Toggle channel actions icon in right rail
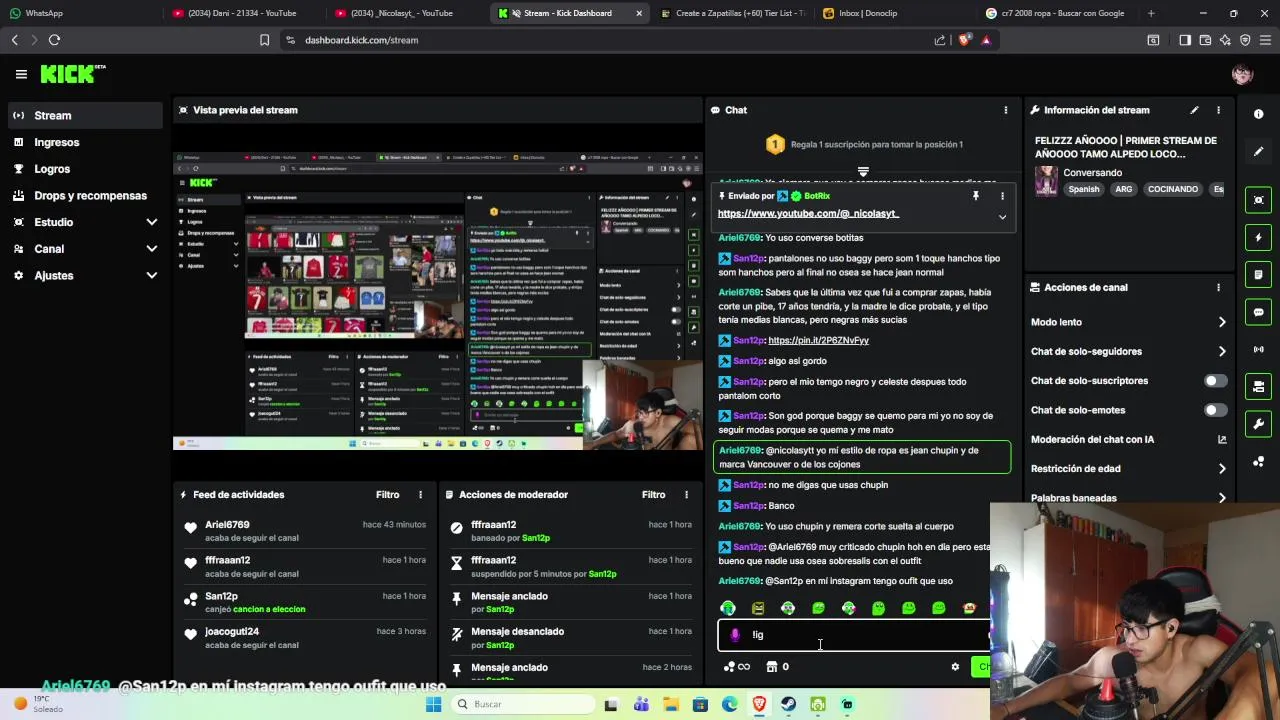This screenshot has width=1280, height=720. tap(1258, 386)
